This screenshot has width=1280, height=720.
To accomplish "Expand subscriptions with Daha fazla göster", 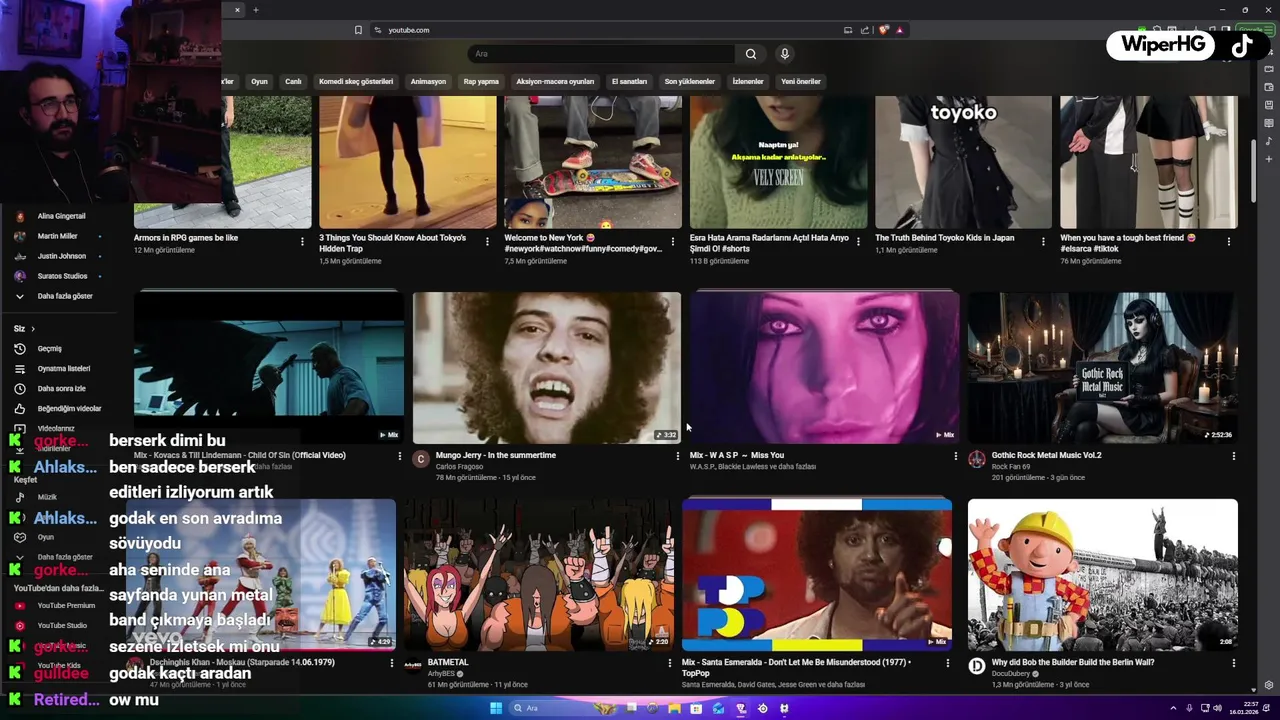I will coord(64,296).
